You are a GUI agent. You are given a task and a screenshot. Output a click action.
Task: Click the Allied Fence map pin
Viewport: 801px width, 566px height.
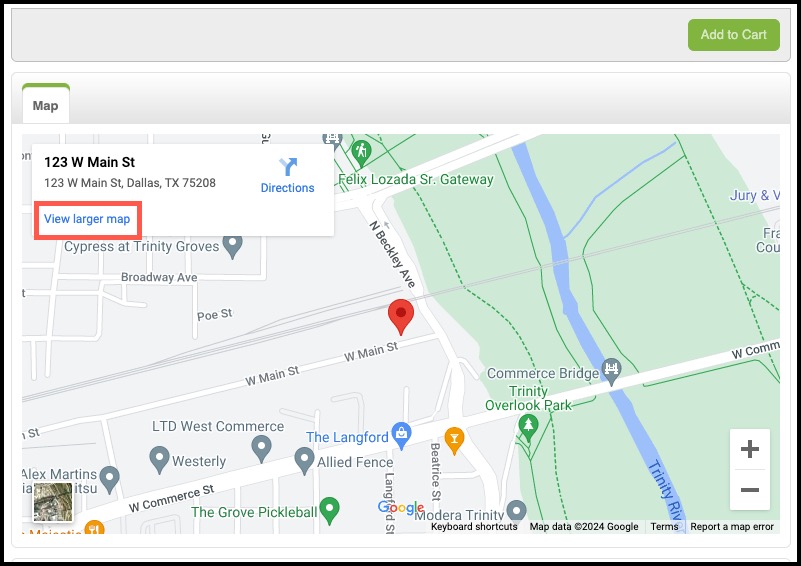click(304, 461)
